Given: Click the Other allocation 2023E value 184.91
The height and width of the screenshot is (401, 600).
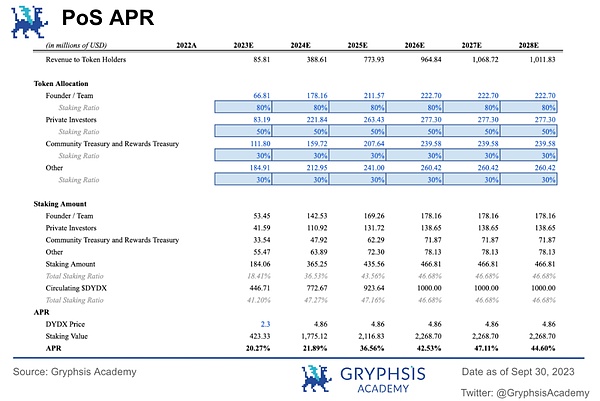Looking at the screenshot, I should tap(254, 167).
